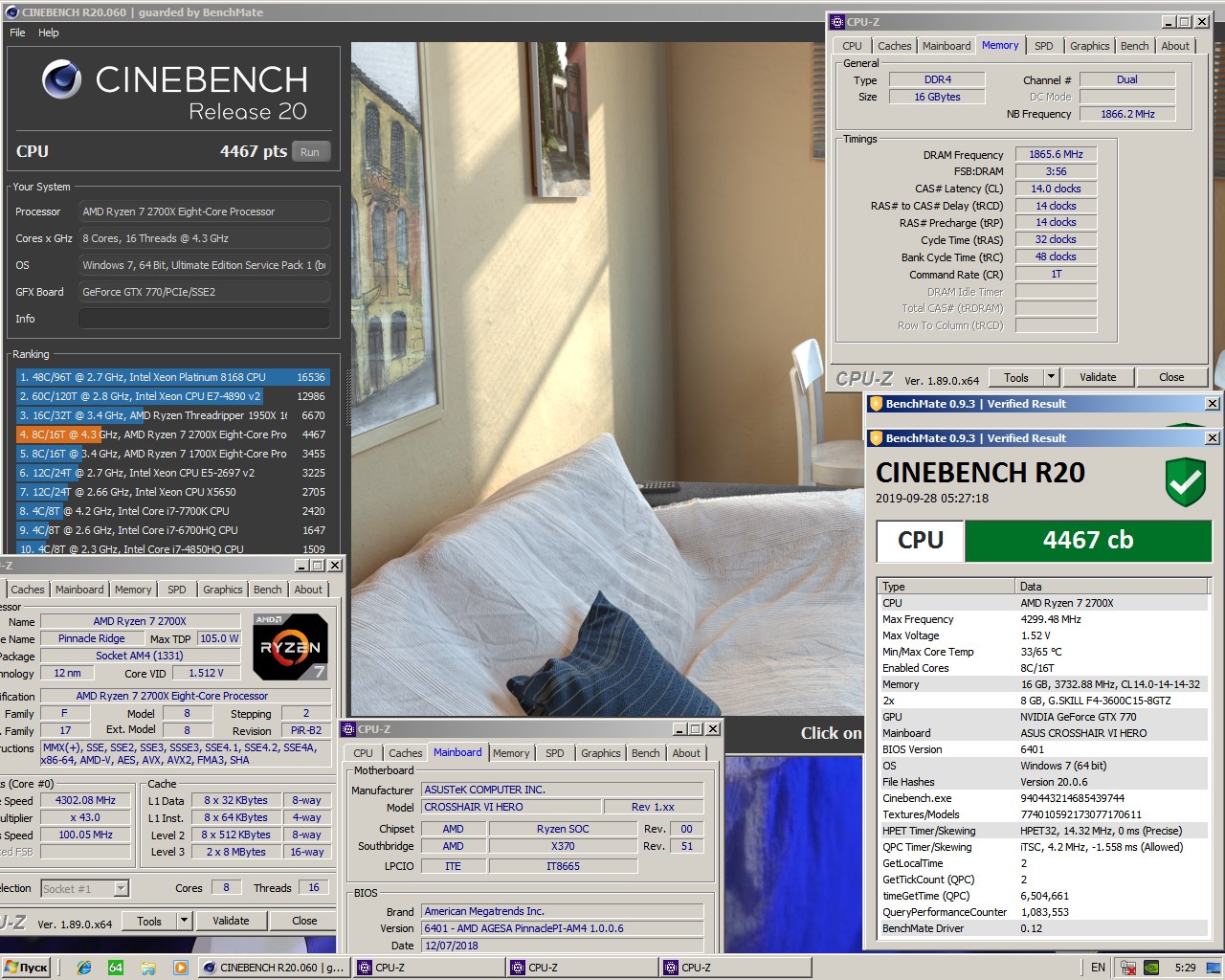Close the CPU-Z Mainboard window
1225x980 pixels.
(712, 729)
